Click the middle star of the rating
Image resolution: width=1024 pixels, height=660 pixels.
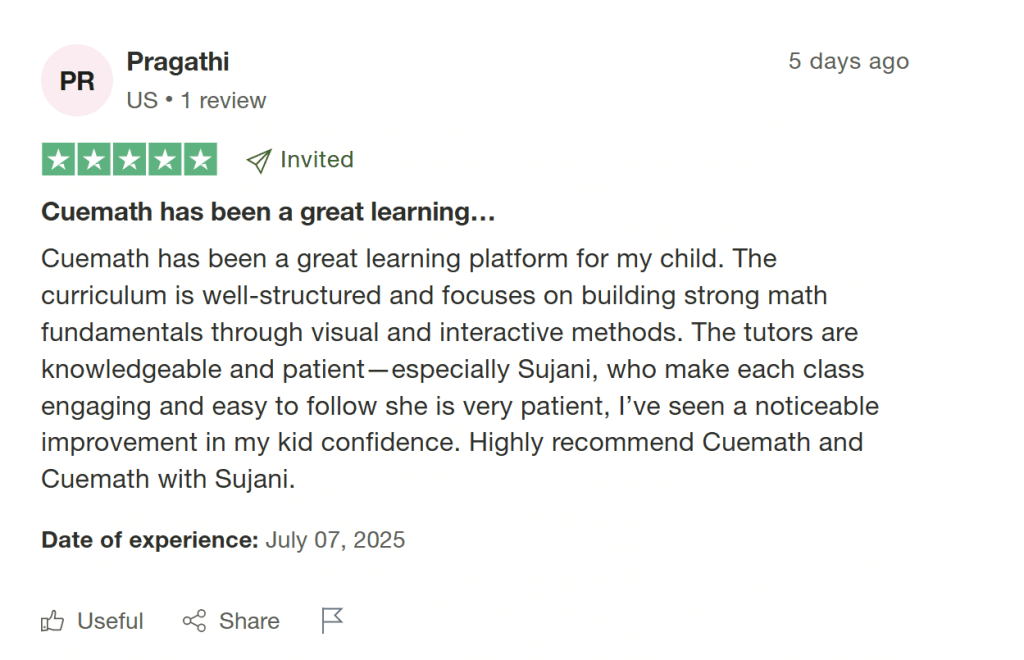(x=129, y=159)
